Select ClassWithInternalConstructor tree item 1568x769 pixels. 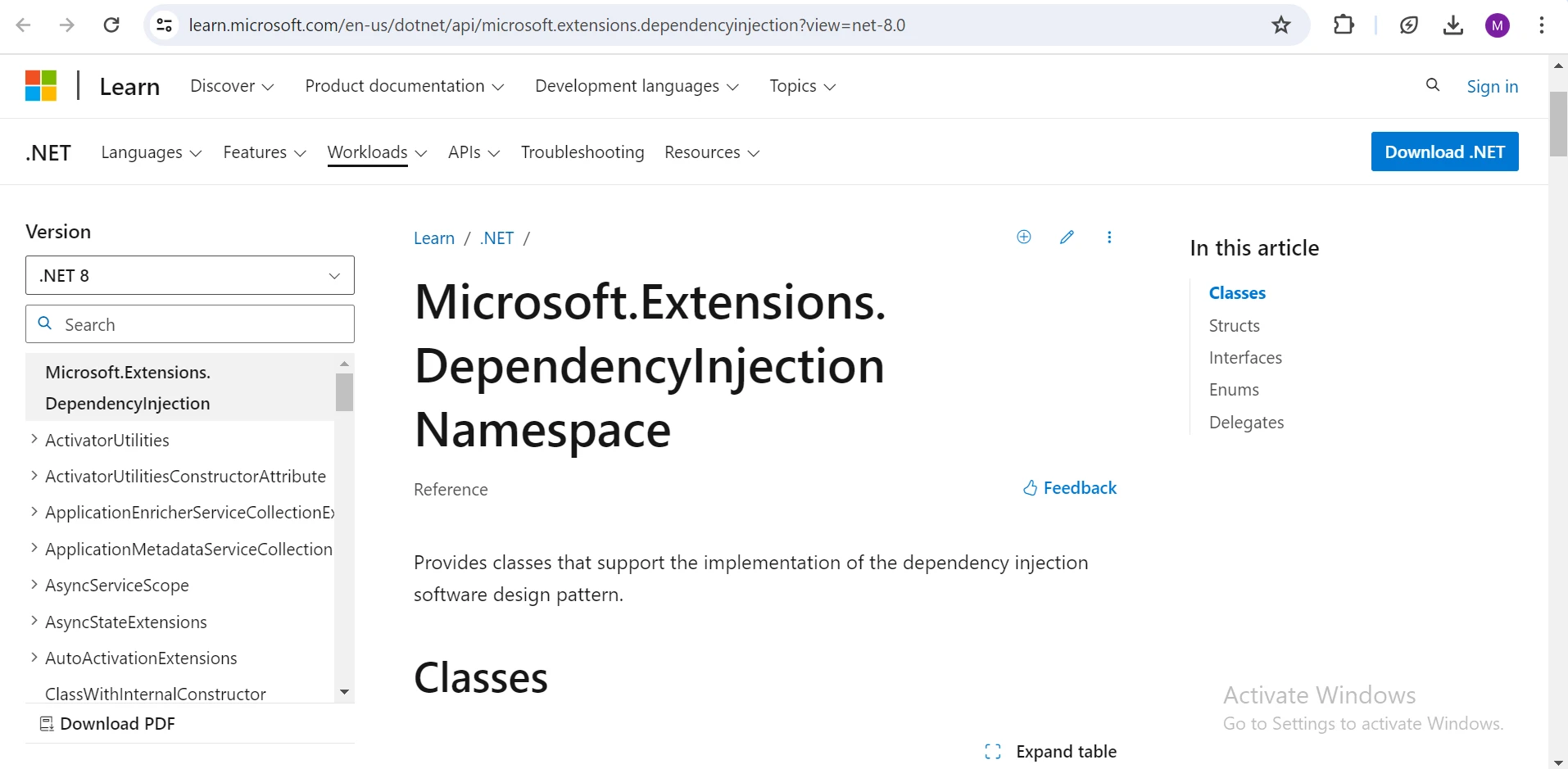pyautogui.click(x=156, y=694)
